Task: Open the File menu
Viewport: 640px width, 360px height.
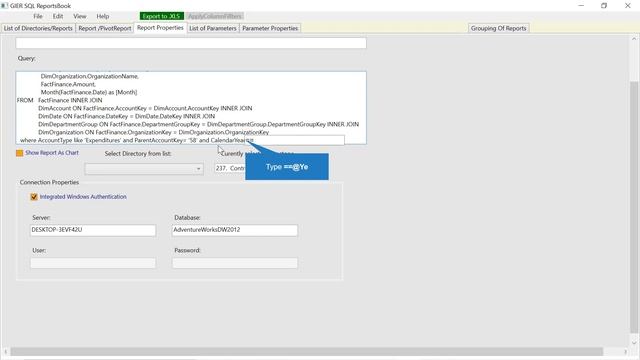Action: tap(38, 16)
